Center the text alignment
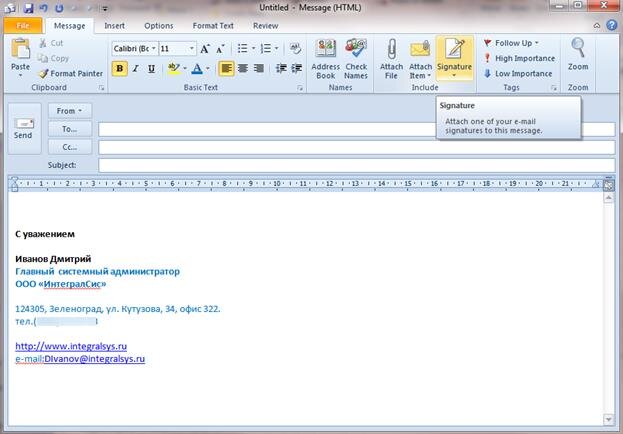This screenshot has height=434, width=623. [243, 68]
